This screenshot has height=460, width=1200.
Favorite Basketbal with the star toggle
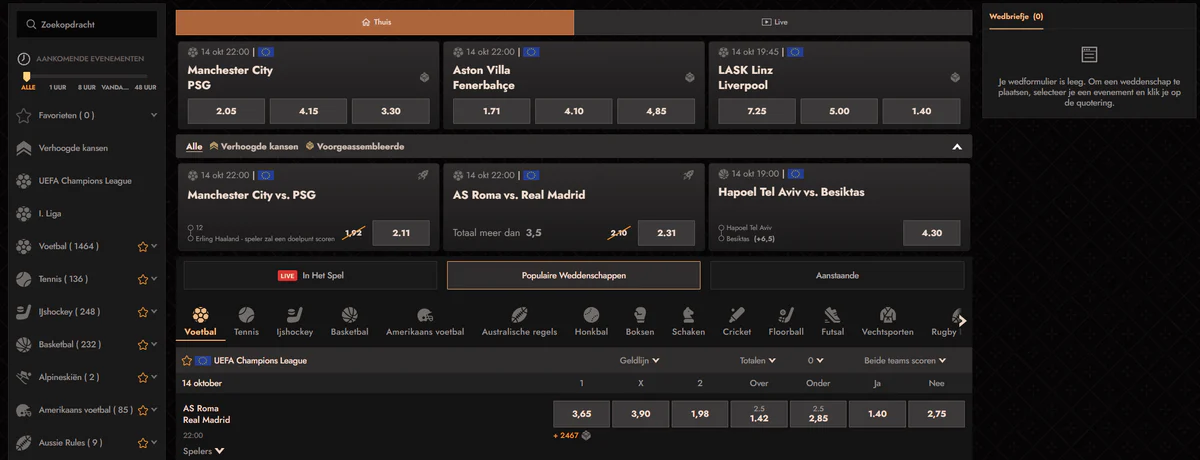143,344
